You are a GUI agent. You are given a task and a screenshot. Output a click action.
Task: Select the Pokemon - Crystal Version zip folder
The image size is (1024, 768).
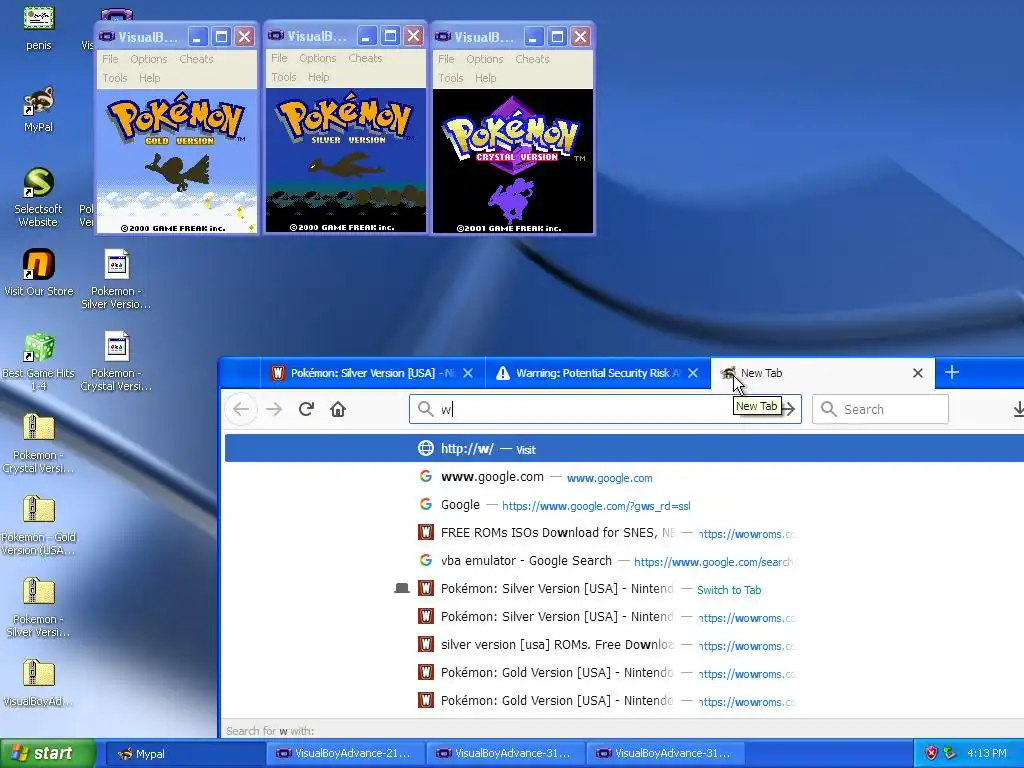39,443
